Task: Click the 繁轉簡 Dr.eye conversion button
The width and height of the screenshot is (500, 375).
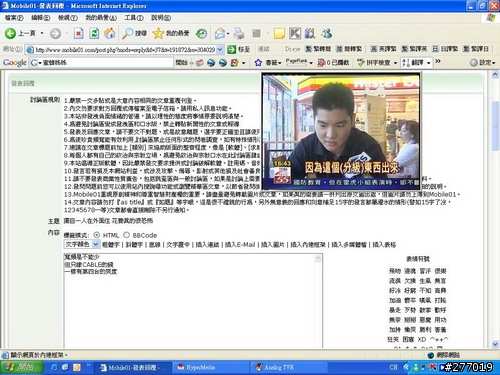Action: 318,49
